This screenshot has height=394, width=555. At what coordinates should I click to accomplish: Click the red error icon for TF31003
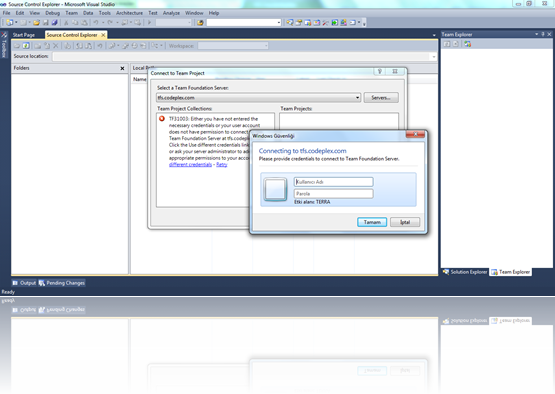click(x=162, y=119)
